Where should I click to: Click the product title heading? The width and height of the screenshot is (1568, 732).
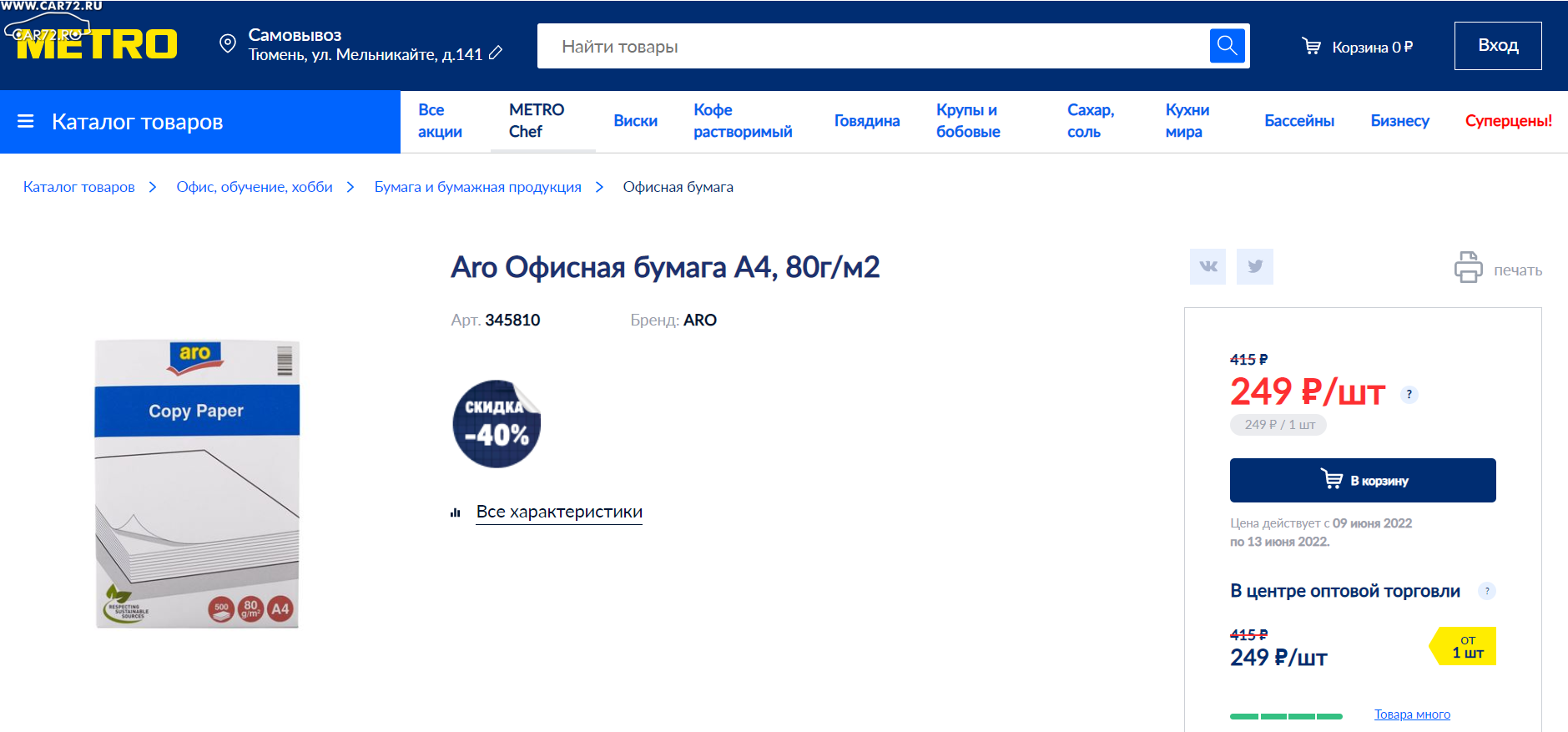point(665,267)
